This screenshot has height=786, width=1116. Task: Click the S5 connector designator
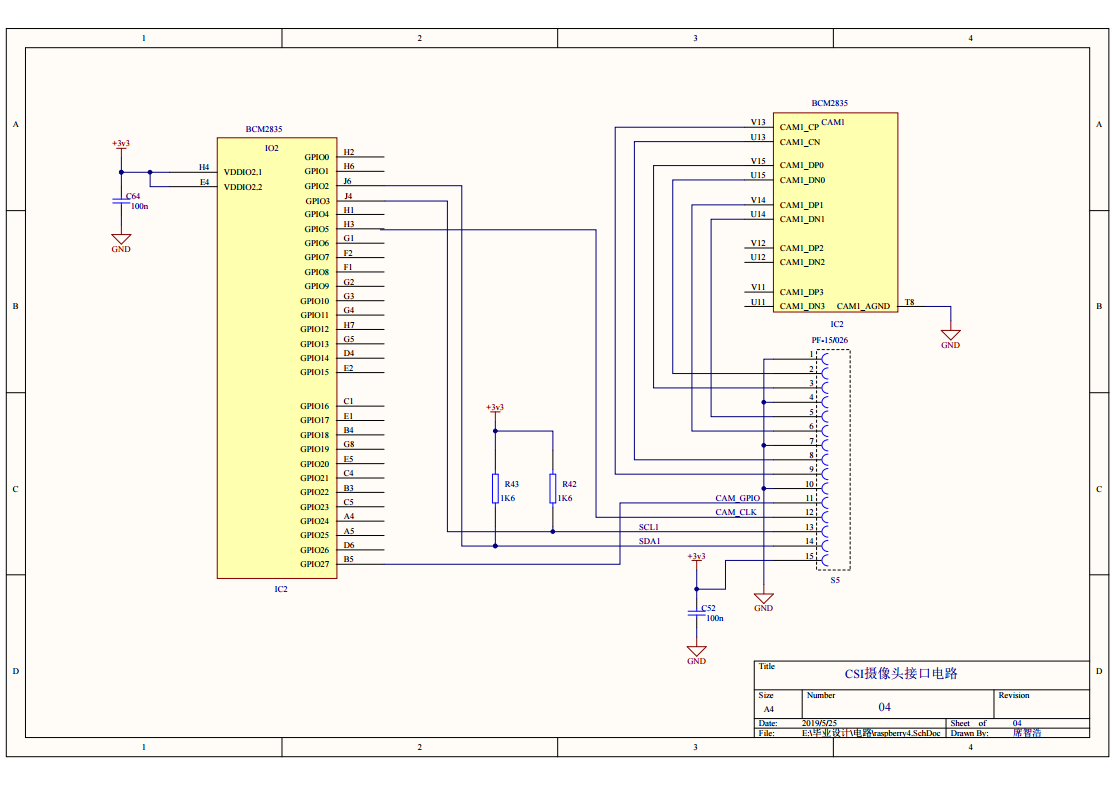(835, 580)
